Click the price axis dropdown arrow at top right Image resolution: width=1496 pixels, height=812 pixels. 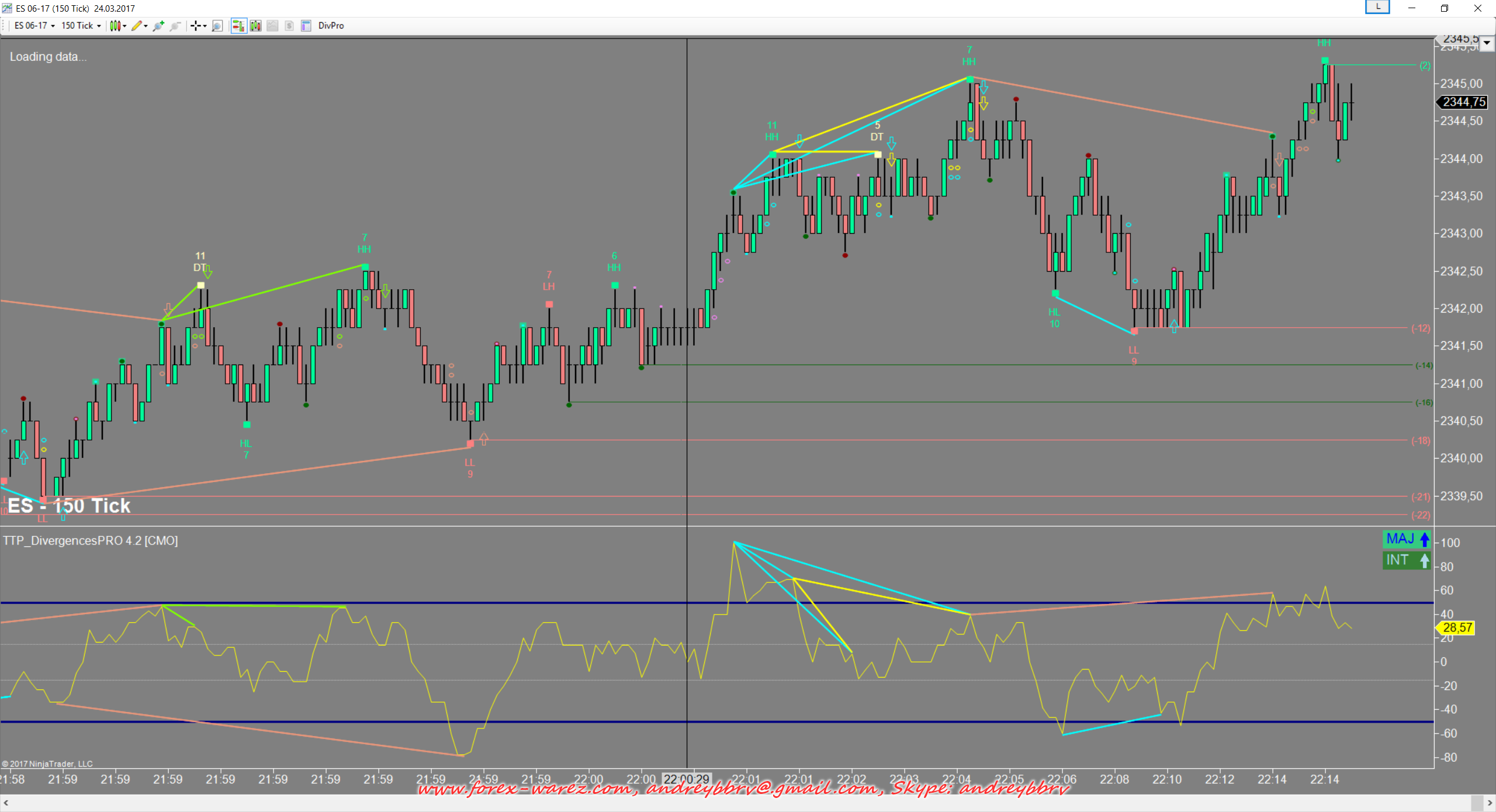pos(1487,43)
